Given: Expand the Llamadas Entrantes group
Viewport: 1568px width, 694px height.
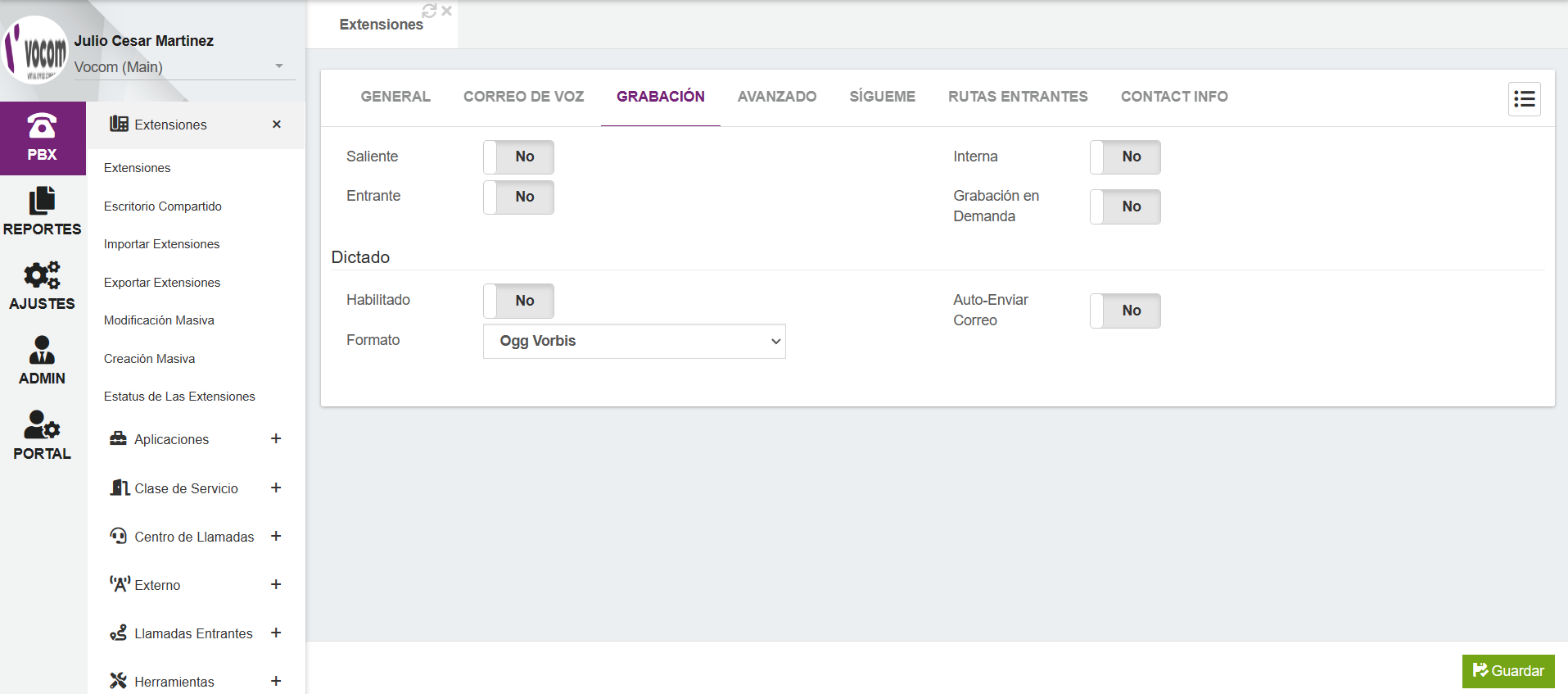Looking at the screenshot, I should (276, 633).
